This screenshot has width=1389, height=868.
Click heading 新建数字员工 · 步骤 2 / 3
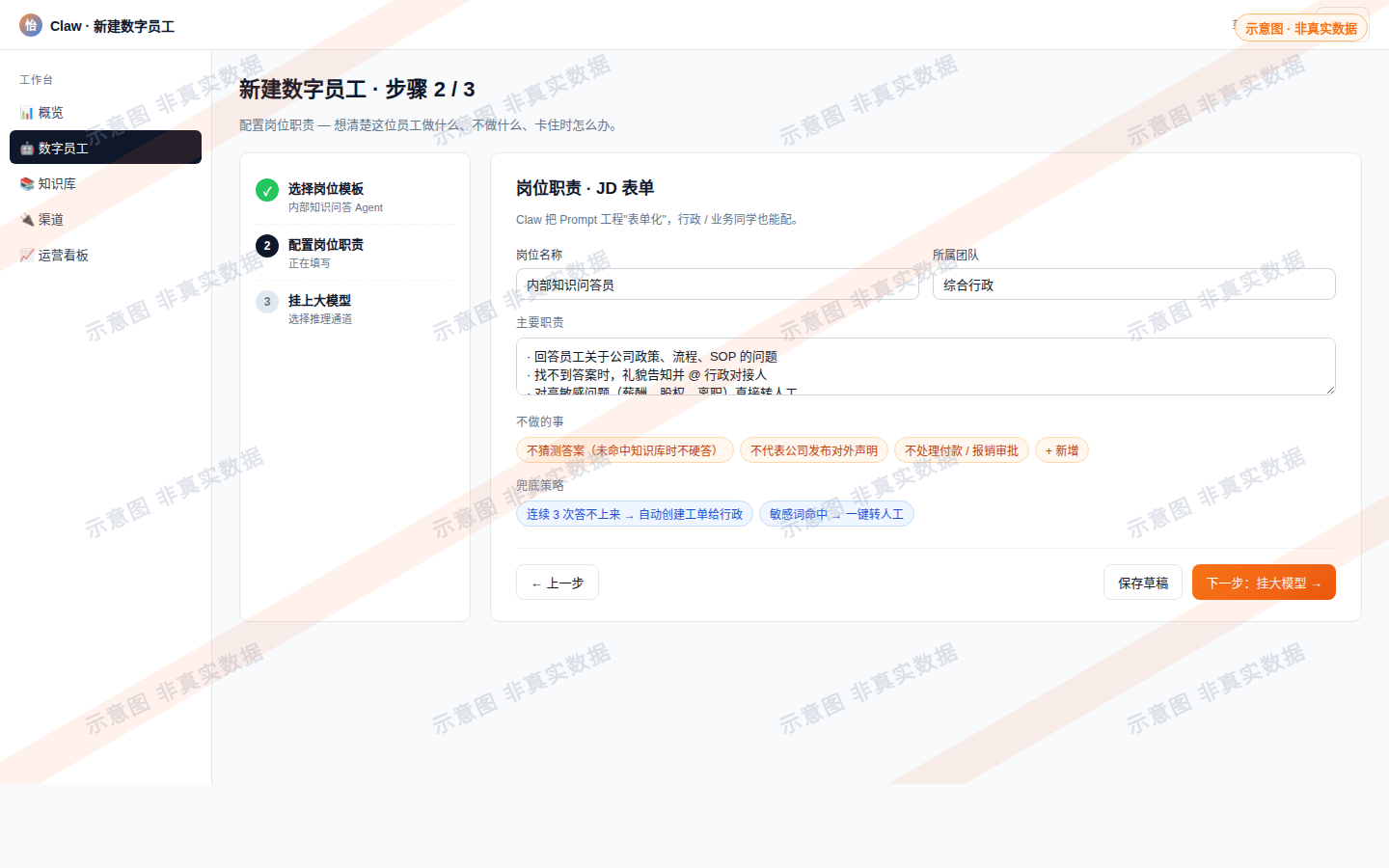(x=357, y=89)
